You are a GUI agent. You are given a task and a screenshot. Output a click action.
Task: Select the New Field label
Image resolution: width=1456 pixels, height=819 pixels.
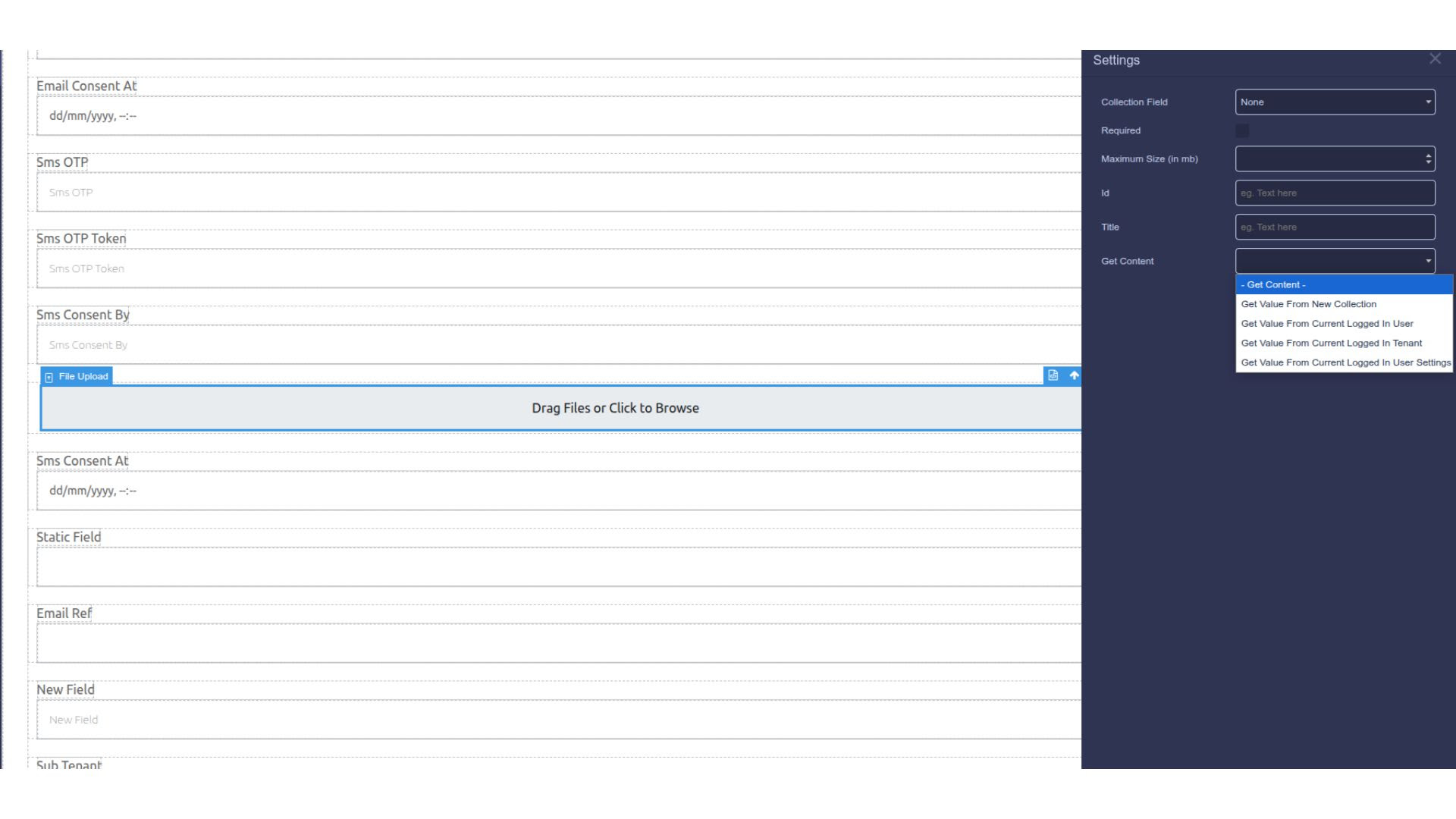(65, 689)
